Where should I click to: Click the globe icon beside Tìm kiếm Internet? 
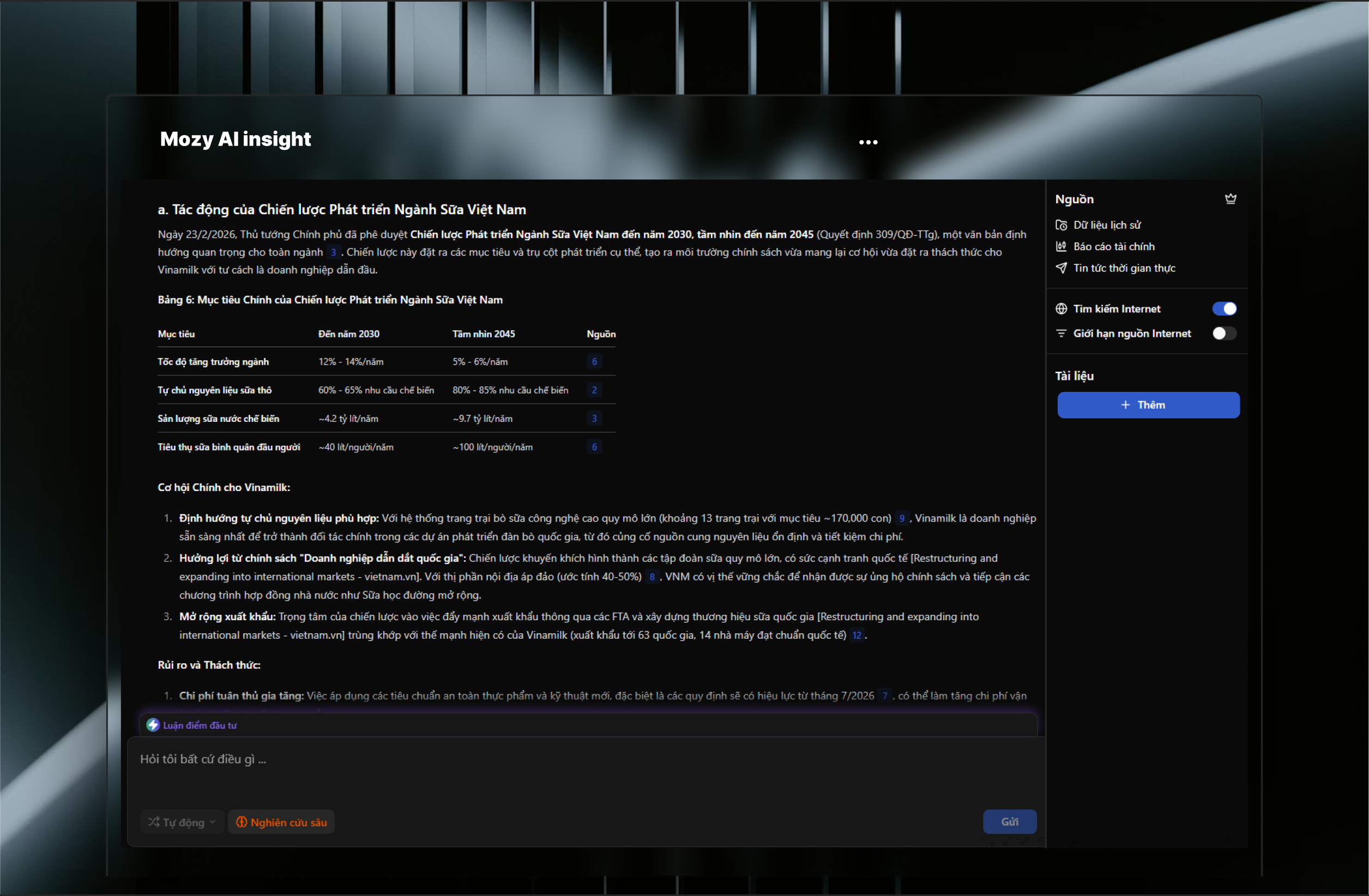(x=1062, y=309)
